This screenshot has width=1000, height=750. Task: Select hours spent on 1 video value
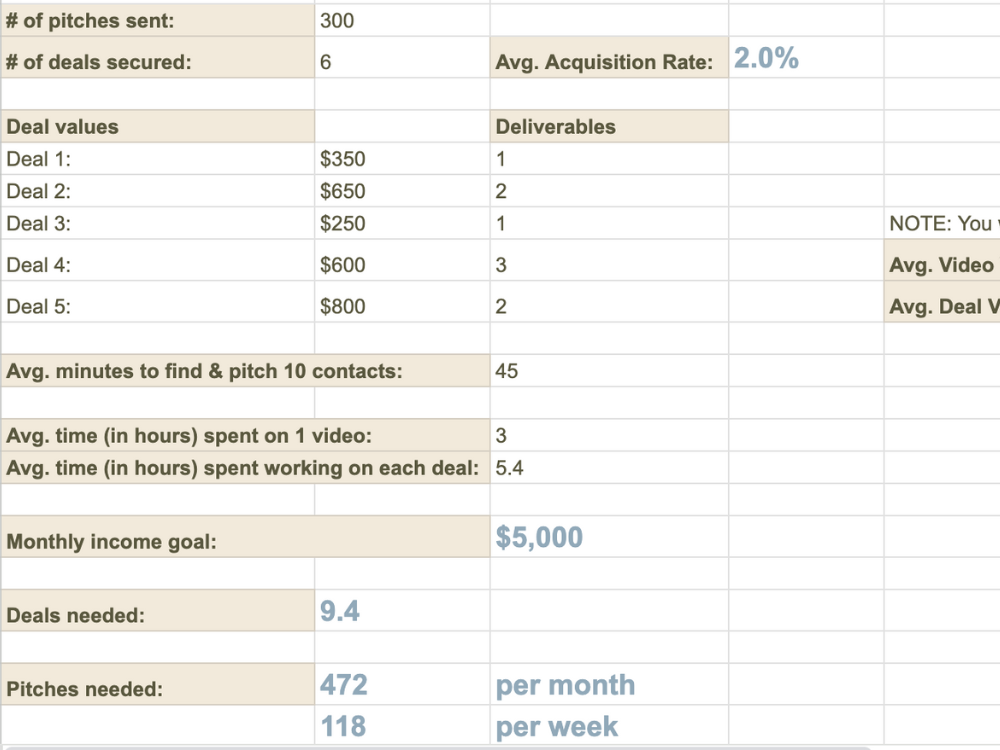pyautogui.click(x=609, y=436)
